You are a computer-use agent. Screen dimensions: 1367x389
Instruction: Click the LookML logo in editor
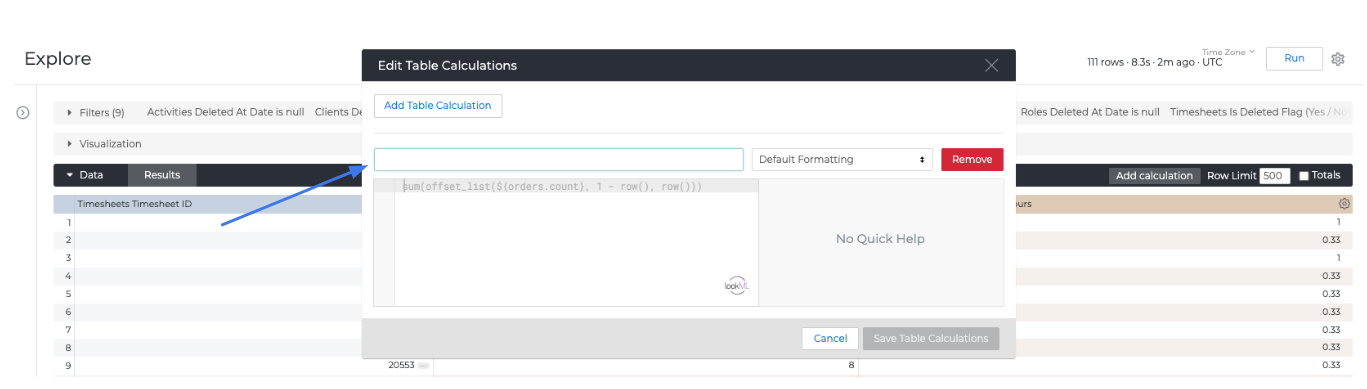pos(737,285)
